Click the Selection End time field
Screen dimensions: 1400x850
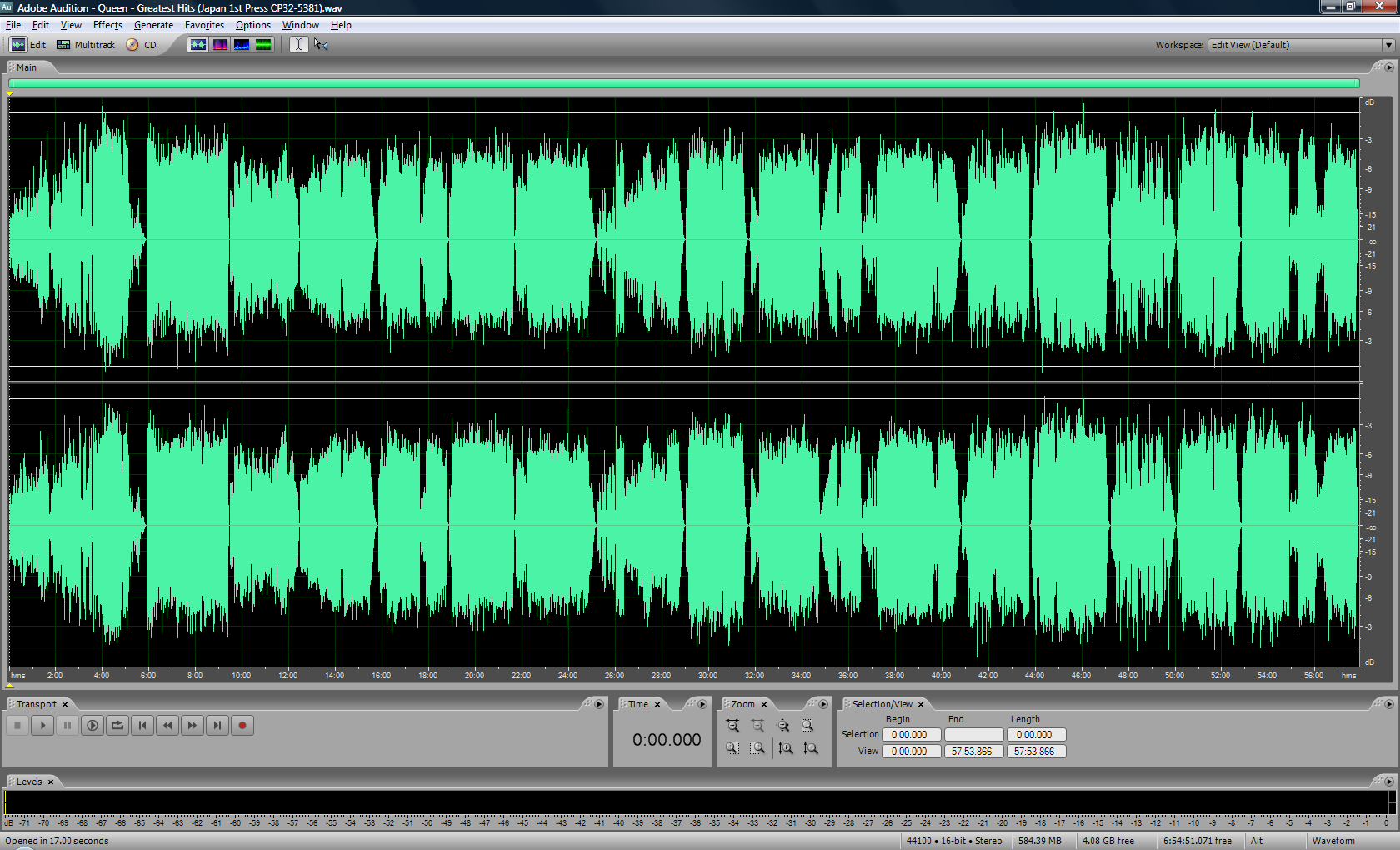973,735
